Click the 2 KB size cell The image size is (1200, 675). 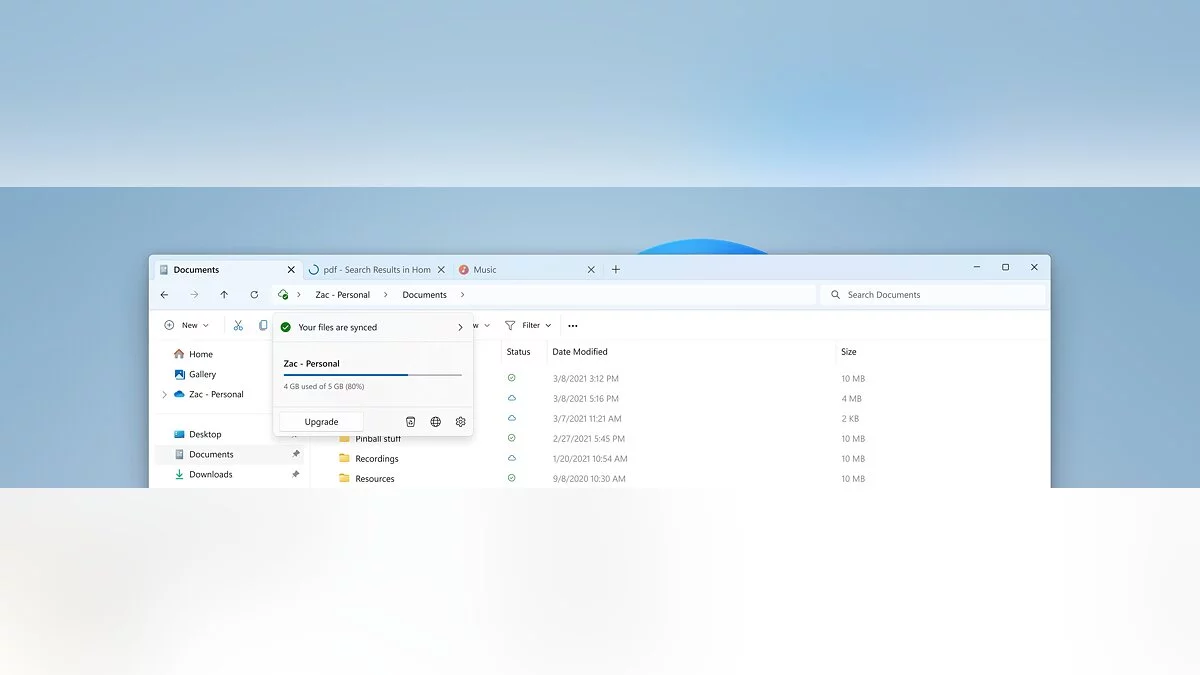click(850, 418)
